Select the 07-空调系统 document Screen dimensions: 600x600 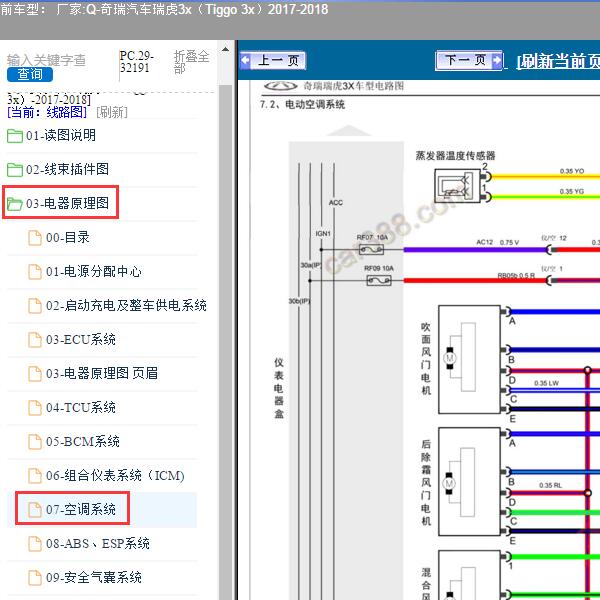pyautogui.click(x=81, y=509)
